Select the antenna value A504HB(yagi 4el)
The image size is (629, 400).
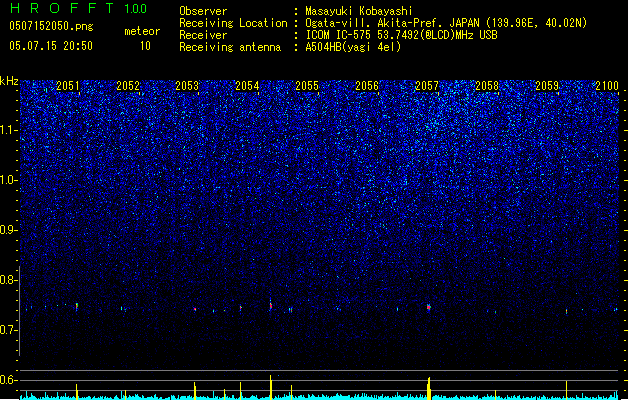coord(353,47)
